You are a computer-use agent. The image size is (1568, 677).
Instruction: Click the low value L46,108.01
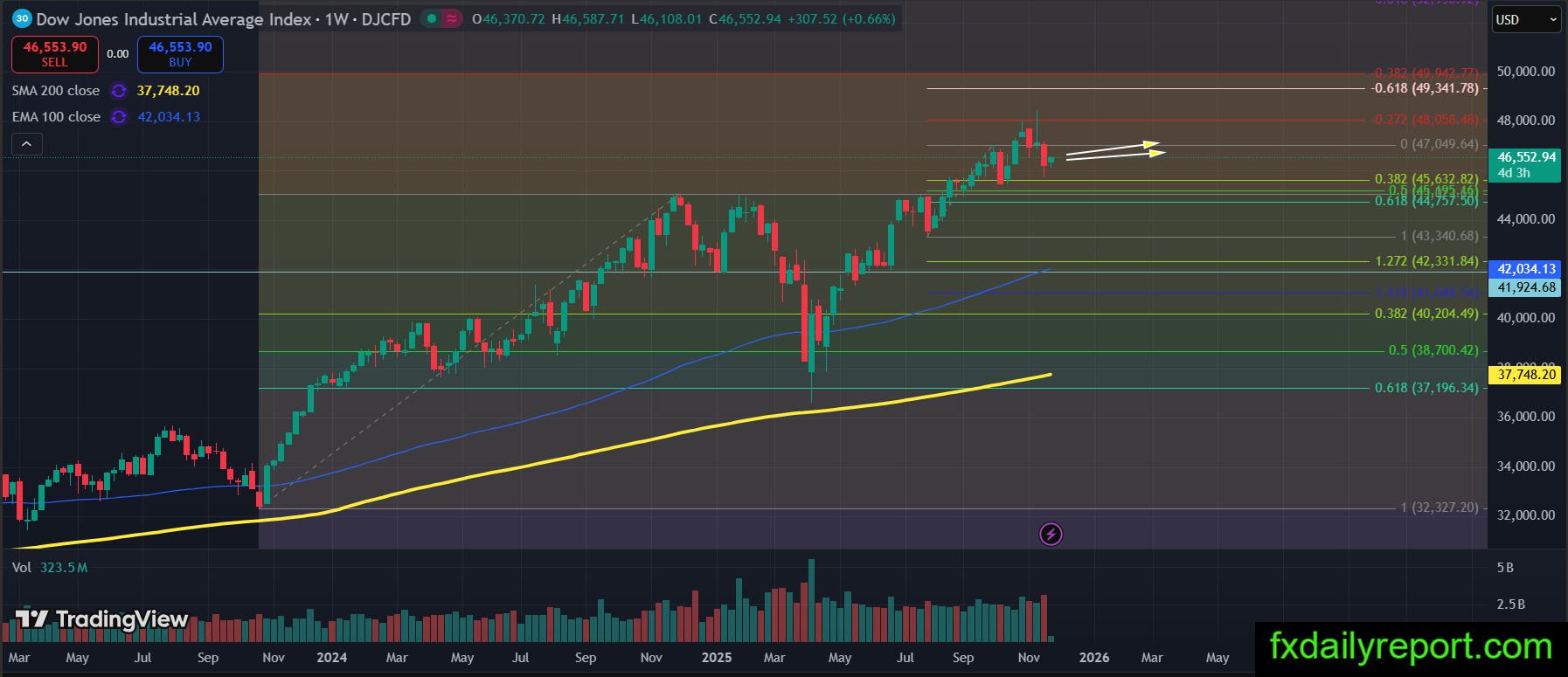click(x=667, y=18)
